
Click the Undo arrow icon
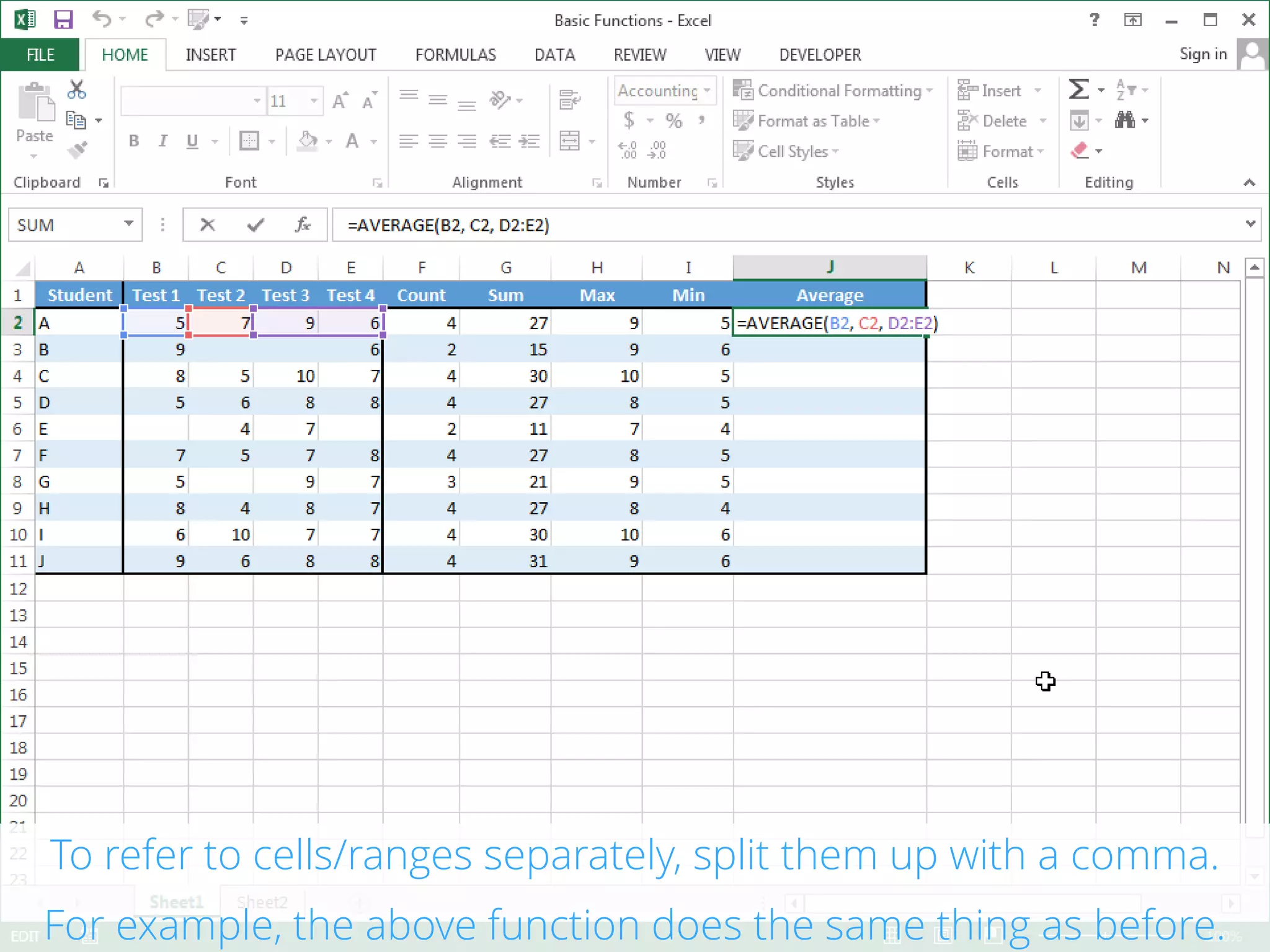102,19
